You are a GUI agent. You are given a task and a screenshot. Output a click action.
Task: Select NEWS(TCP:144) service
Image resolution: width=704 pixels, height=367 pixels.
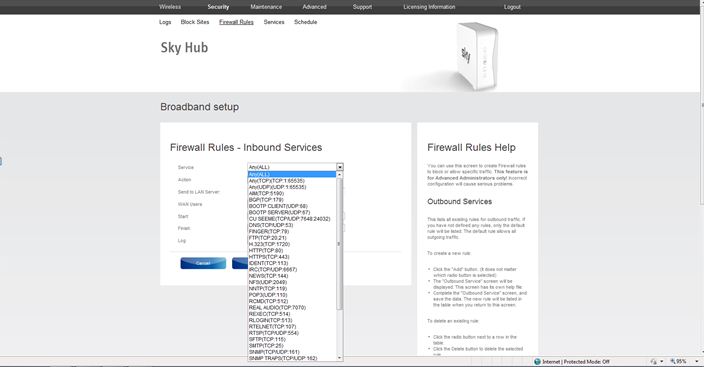pyautogui.click(x=292, y=276)
